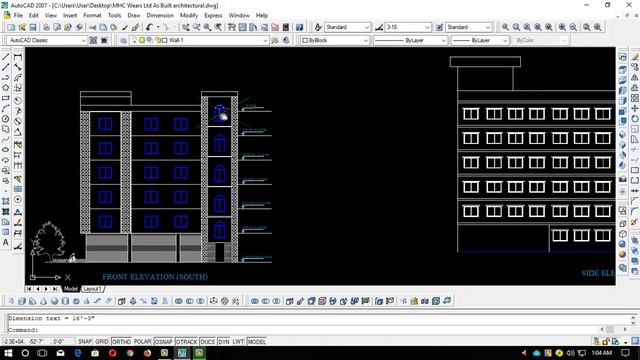Click the coordinates readout in status bar

click(38, 342)
